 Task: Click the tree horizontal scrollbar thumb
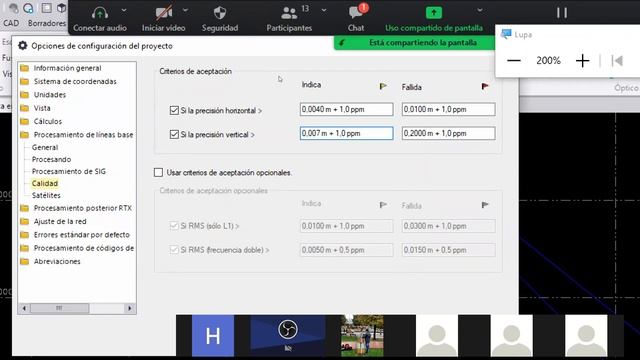pyautogui.click(x=60, y=308)
